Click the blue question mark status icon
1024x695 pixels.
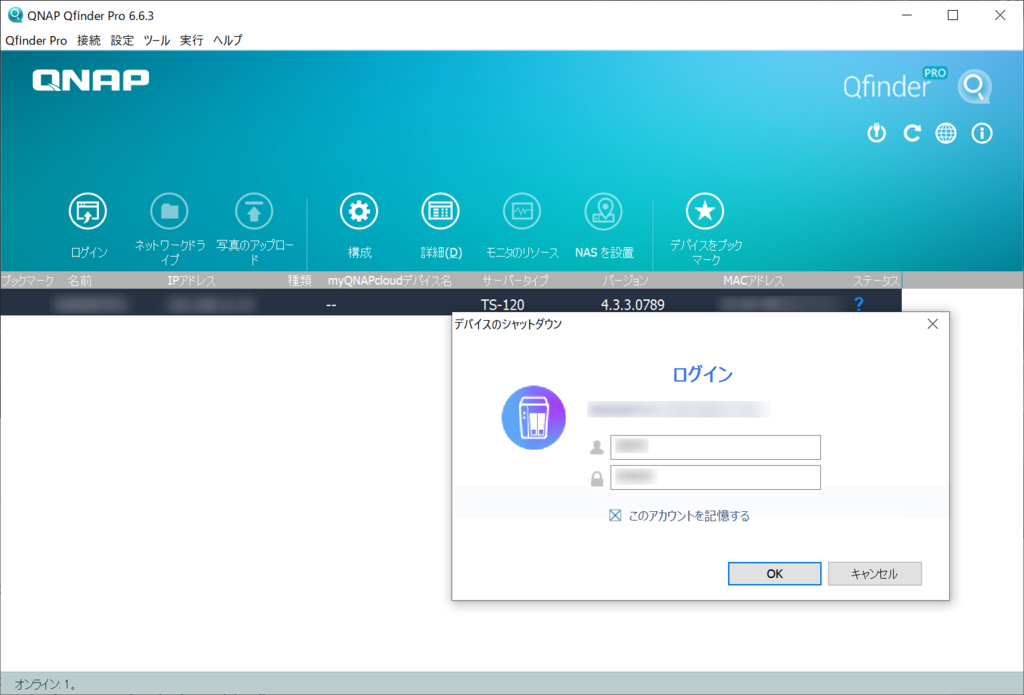click(859, 304)
